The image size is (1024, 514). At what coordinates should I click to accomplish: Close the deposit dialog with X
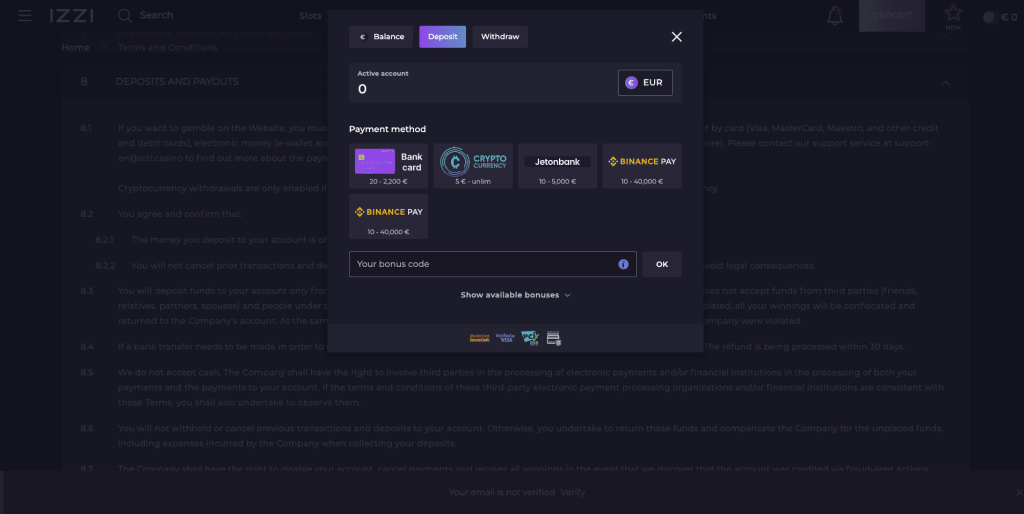click(676, 37)
